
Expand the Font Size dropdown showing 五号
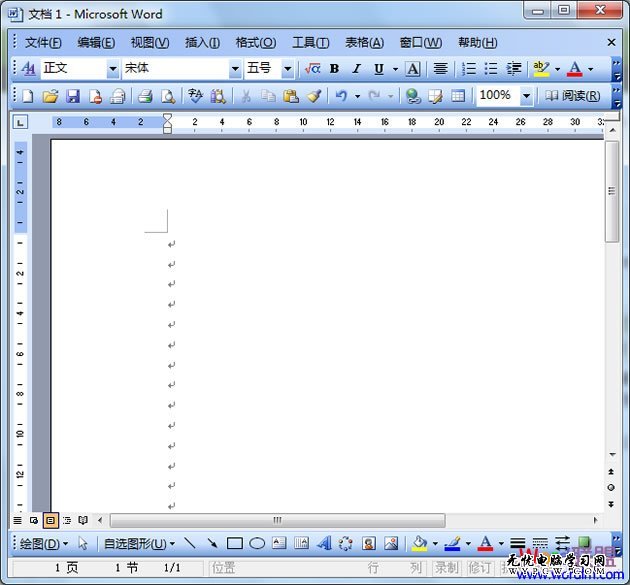point(287,69)
